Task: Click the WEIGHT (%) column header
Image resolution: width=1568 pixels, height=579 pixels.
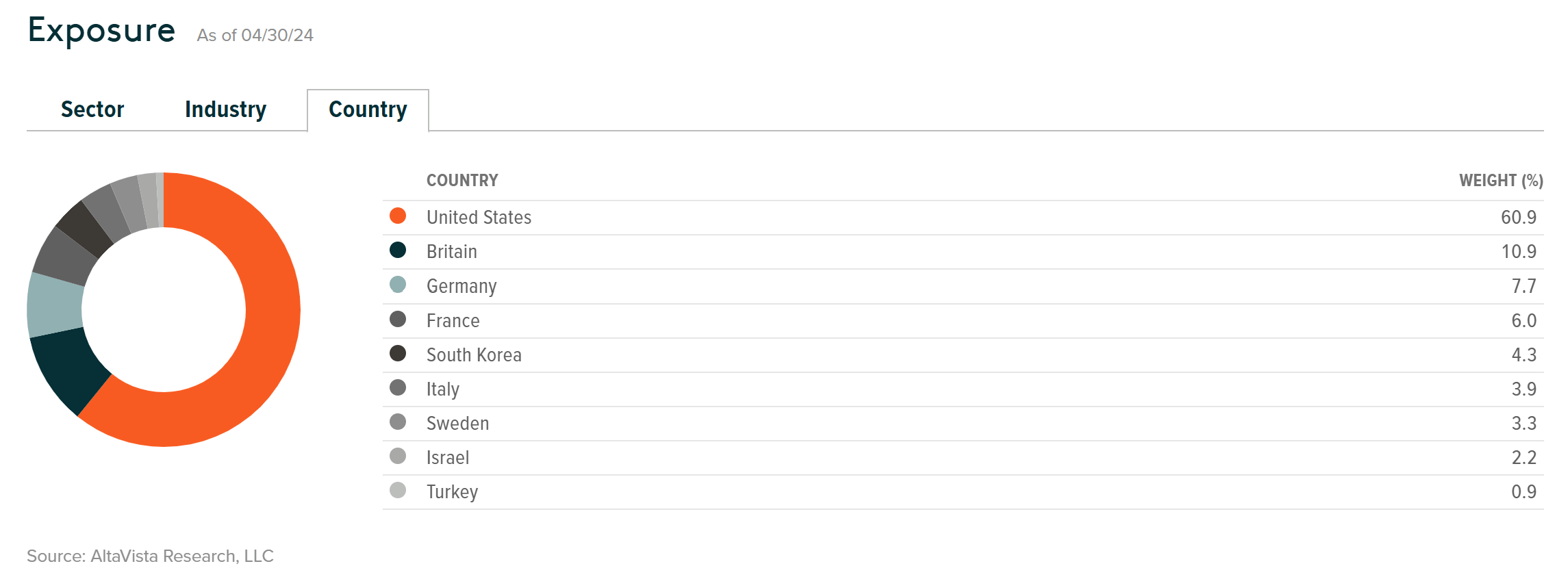Action: point(1500,181)
